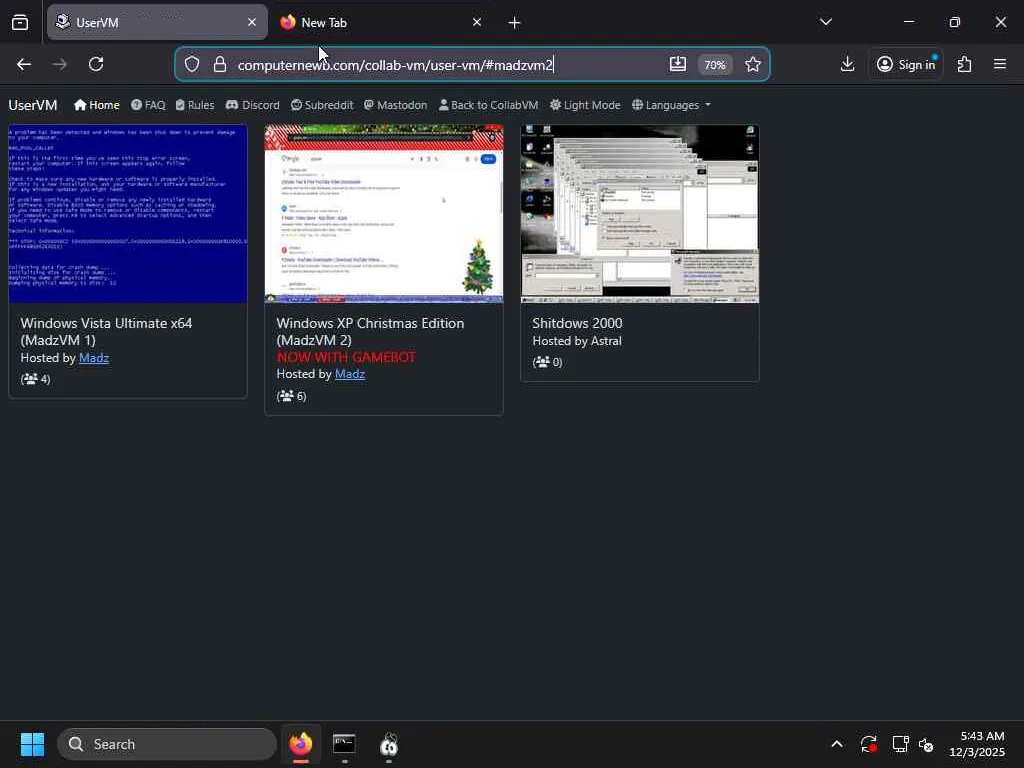The width and height of the screenshot is (1024, 768).
Task: Open the clock showing 5:43 AM
Action: pyautogui.click(x=977, y=744)
